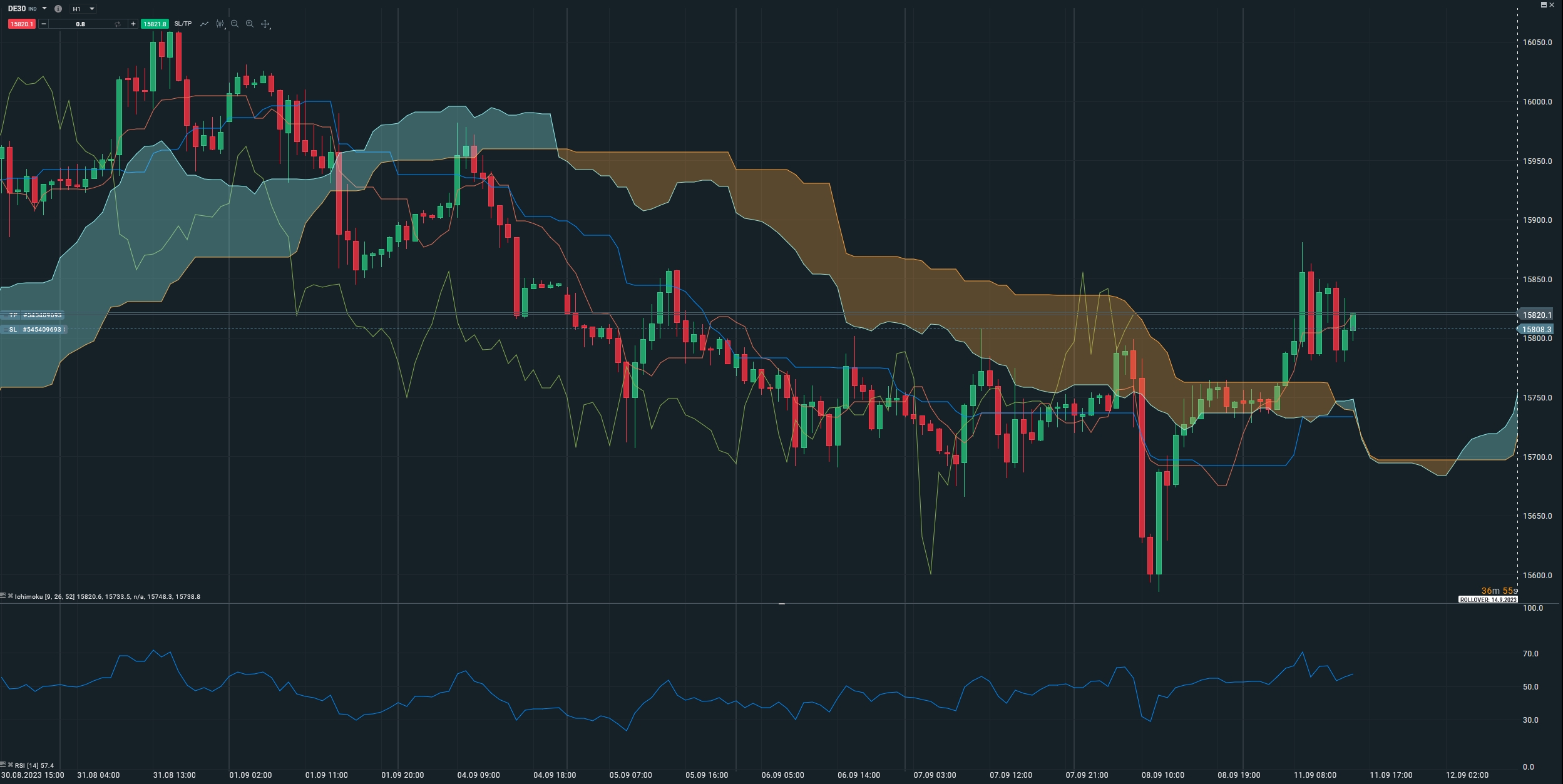Screen dimensions: 1563x784
Task: Open the candlestick chart type selector
Action: point(220,24)
